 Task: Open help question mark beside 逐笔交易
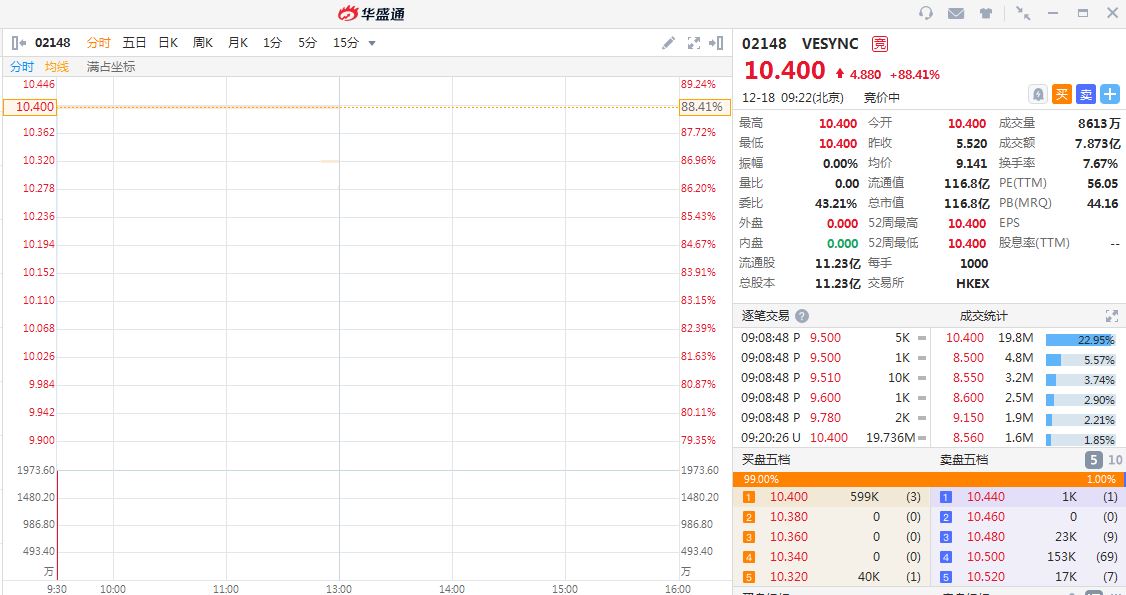coord(802,316)
